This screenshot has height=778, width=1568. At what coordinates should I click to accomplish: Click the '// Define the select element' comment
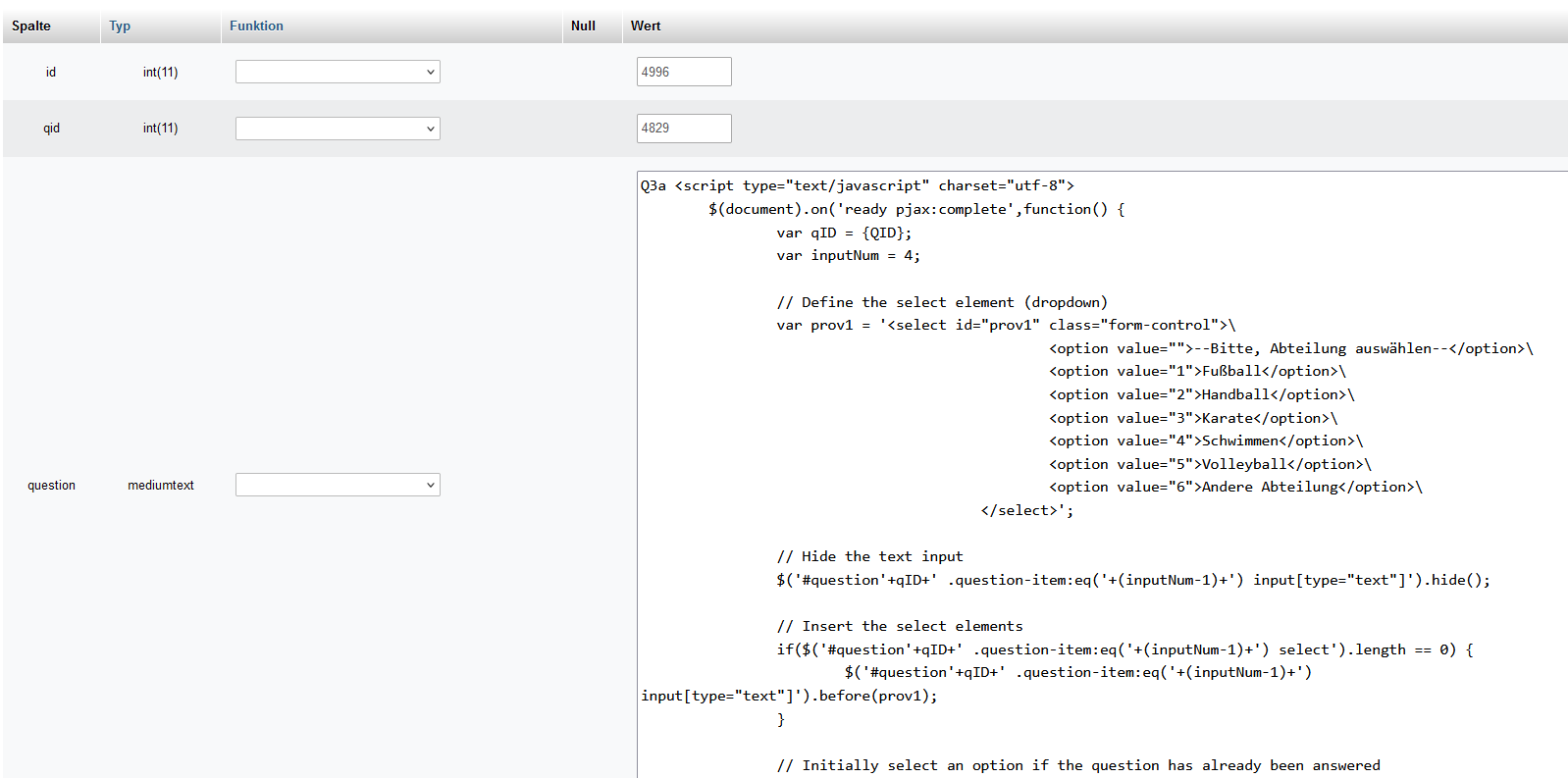pos(941,302)
